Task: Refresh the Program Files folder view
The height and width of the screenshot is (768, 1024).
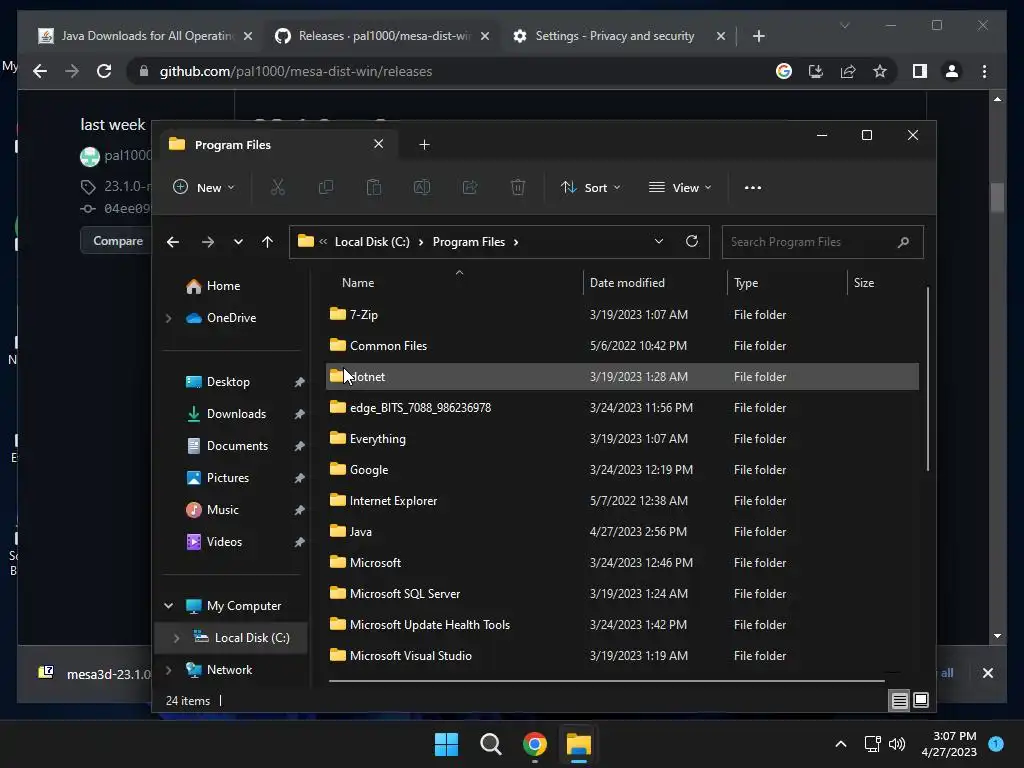Action: tap(692, 242)
